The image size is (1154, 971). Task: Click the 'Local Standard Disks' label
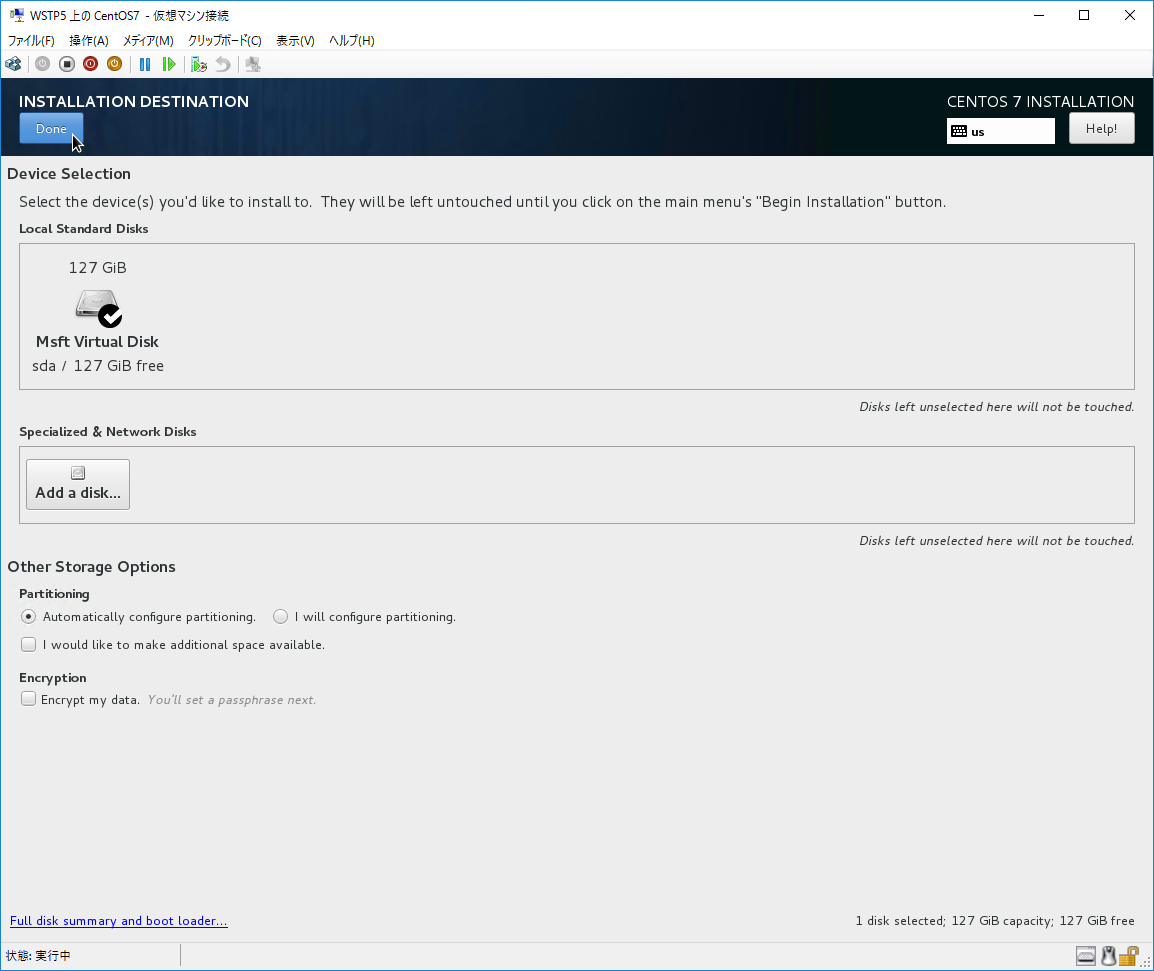[84, 229]
